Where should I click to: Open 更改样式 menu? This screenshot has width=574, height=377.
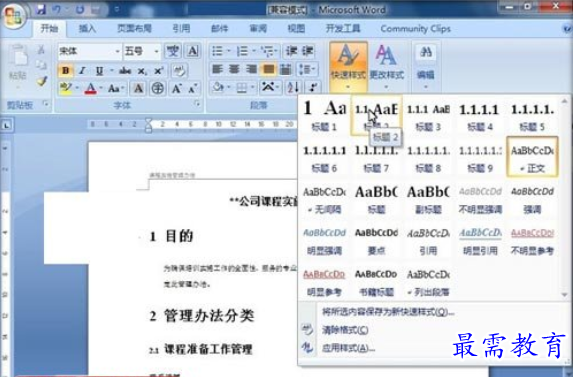(387, 67)
